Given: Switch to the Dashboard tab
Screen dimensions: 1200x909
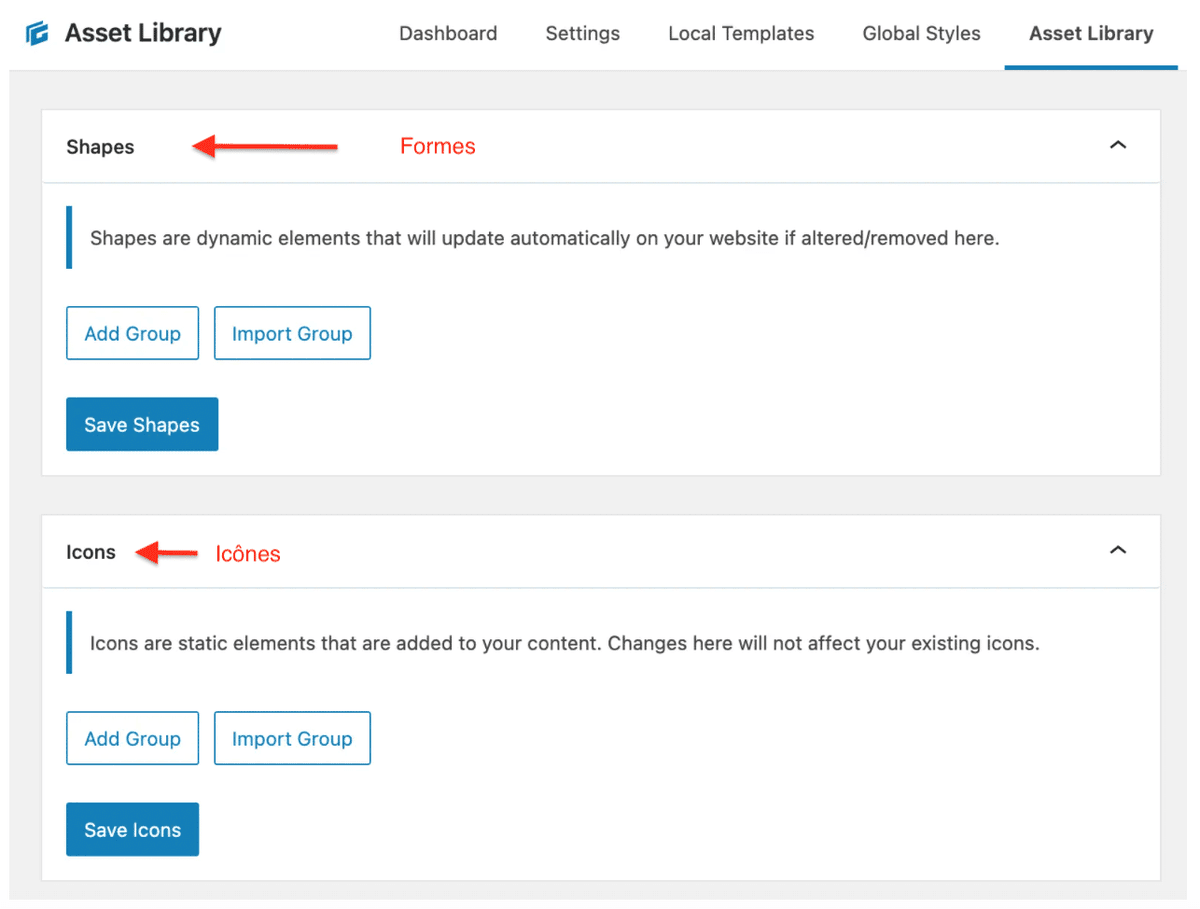Looking at the screenshot, I should [448, 33].
